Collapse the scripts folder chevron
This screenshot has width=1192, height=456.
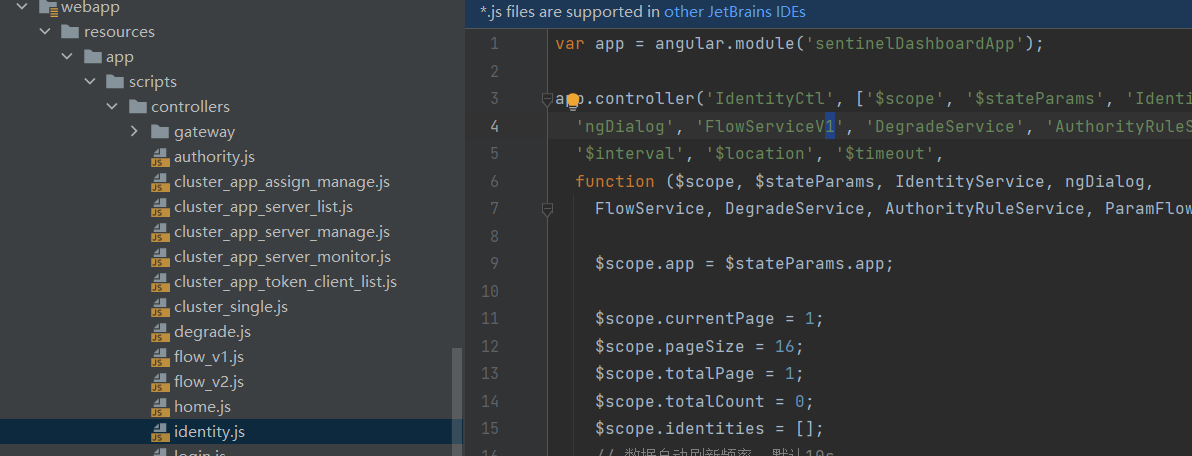click(90, 82)
